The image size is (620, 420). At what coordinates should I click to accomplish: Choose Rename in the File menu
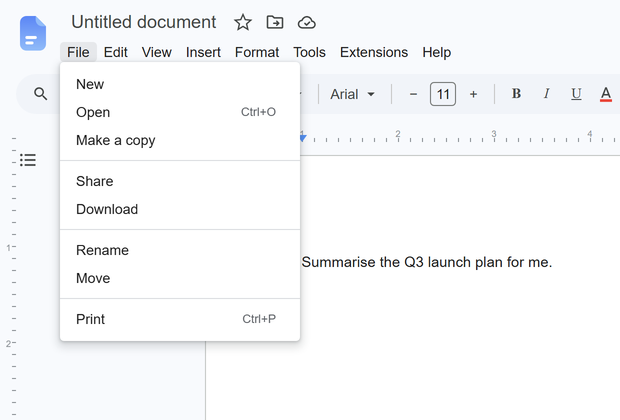180,250
